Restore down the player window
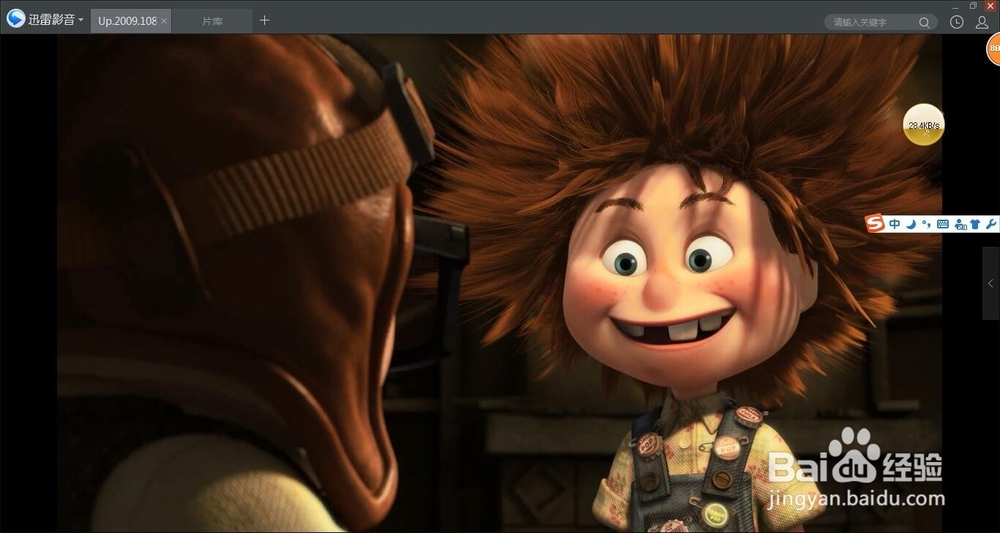Image resolution: width=1000 pixels, height=533 pixels. [973, 5]
